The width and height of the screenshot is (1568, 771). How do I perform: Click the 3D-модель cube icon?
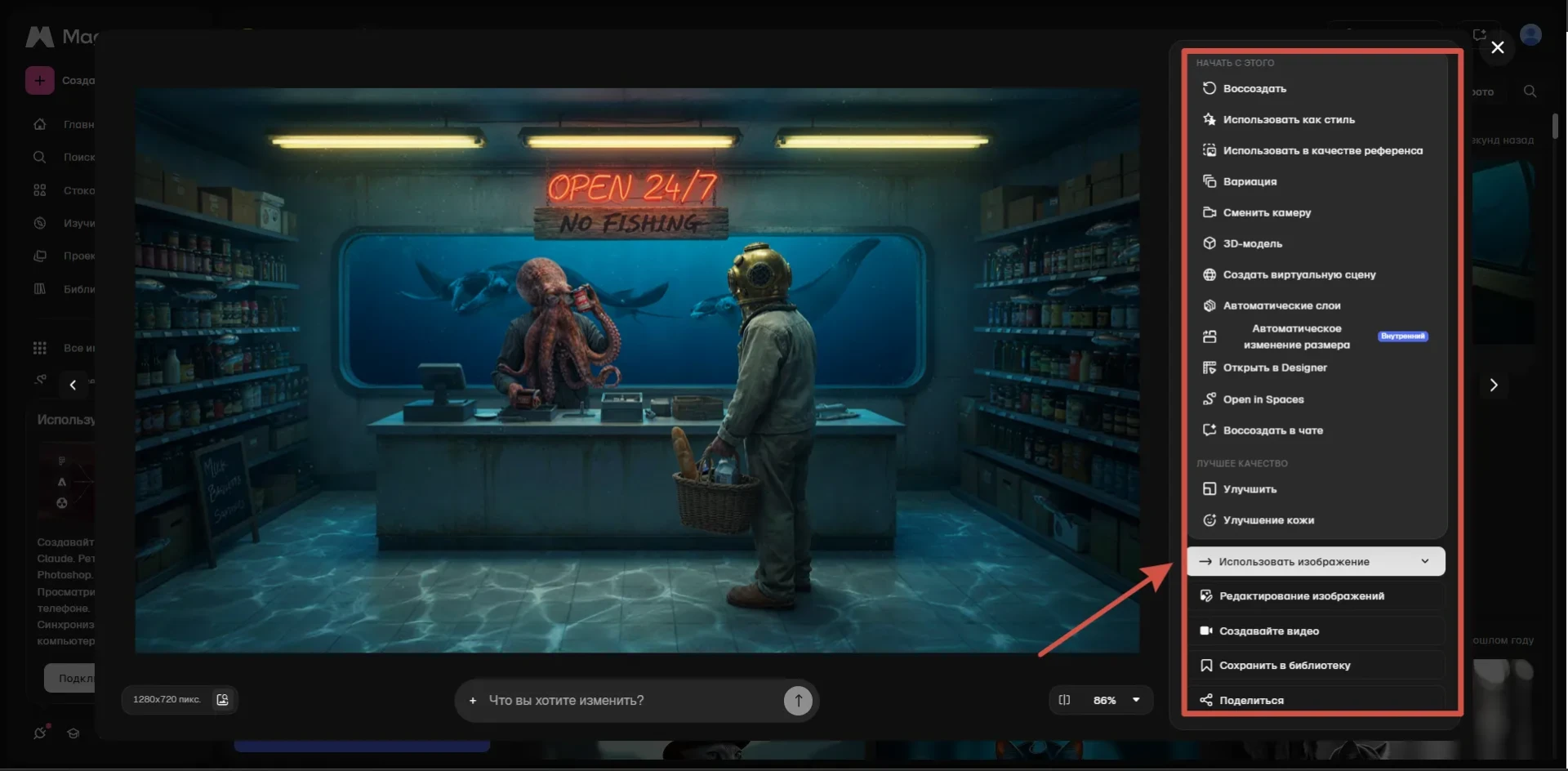(x=1209, y=243)
